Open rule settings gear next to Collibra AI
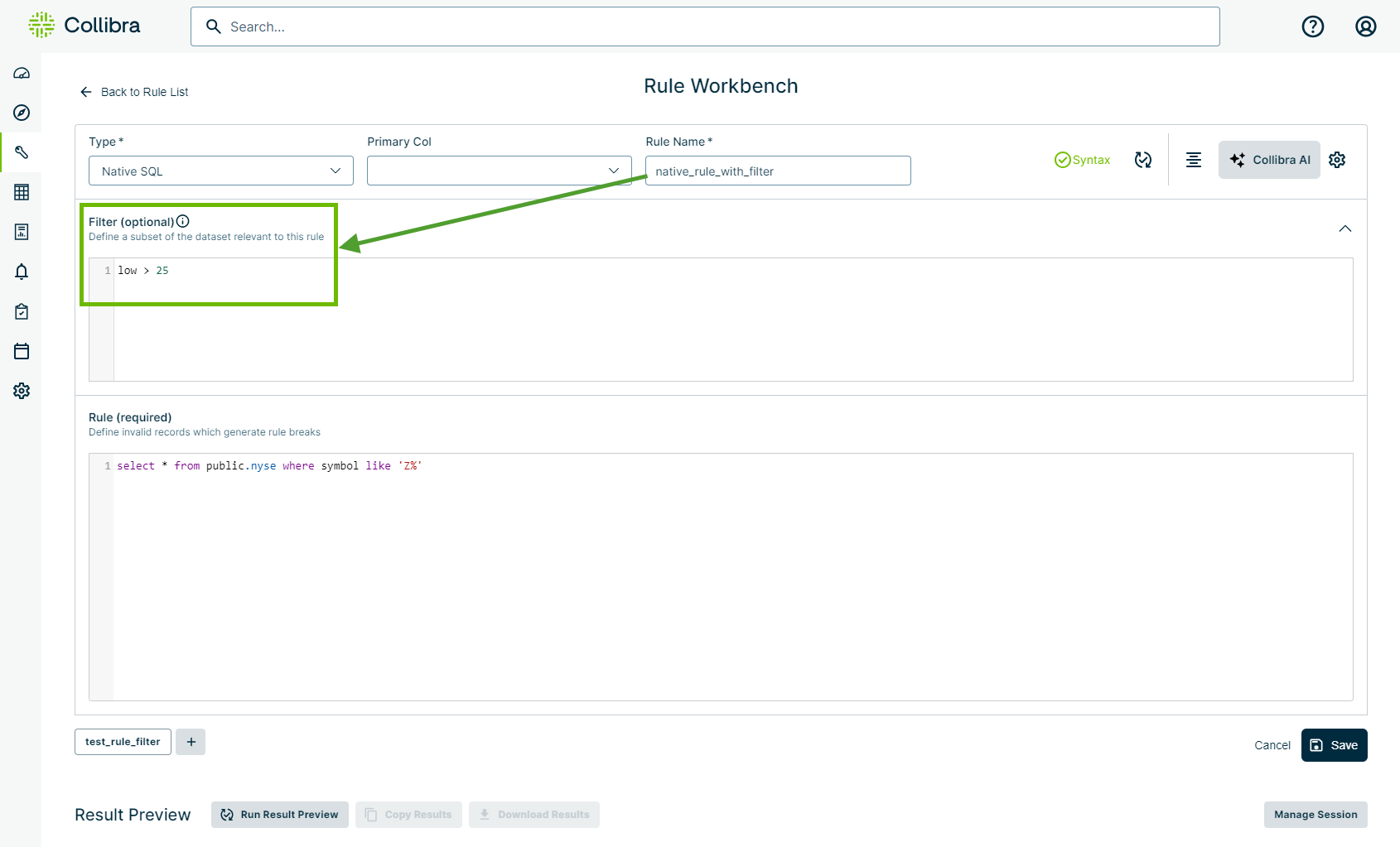1400x847 pixels. pyautogui.click(x=1337, y=160)
